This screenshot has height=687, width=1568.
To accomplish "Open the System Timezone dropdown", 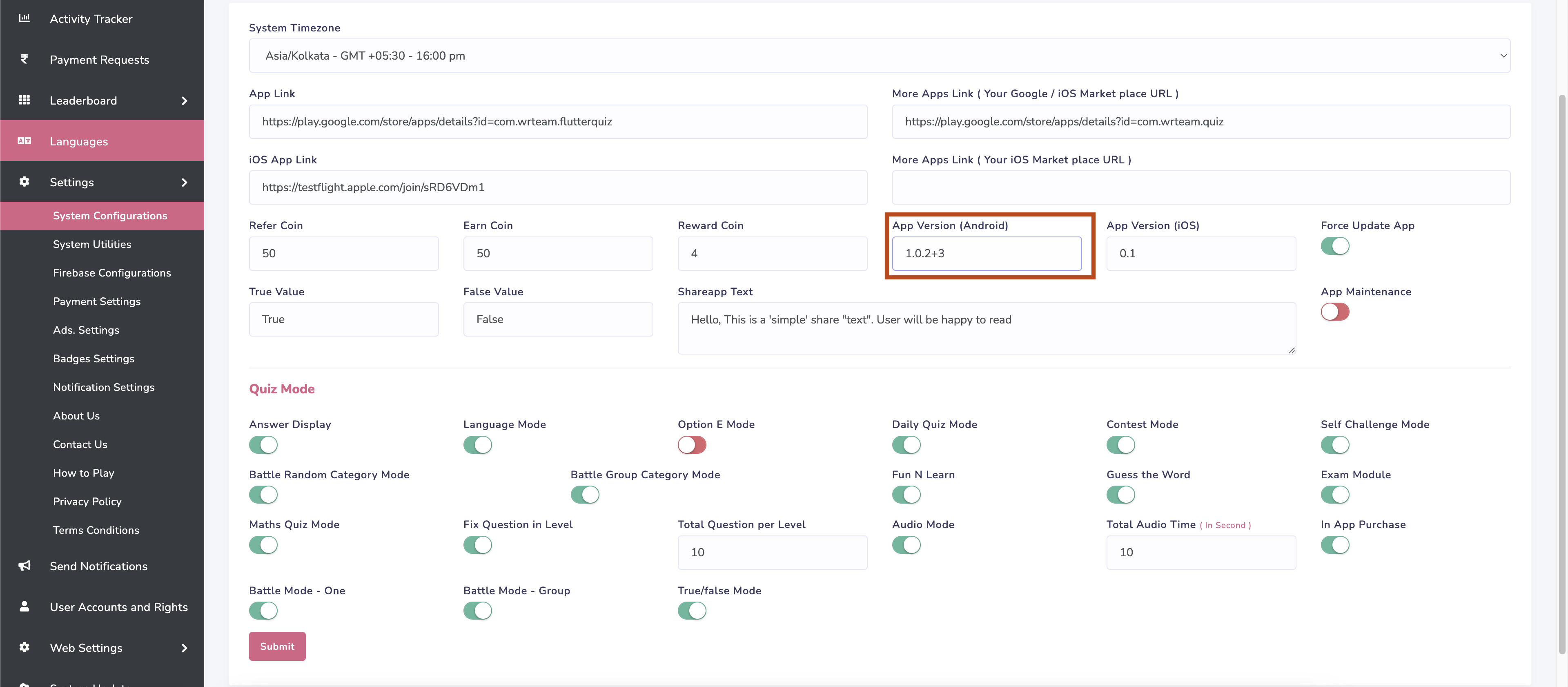I will (x=879, y=56).
